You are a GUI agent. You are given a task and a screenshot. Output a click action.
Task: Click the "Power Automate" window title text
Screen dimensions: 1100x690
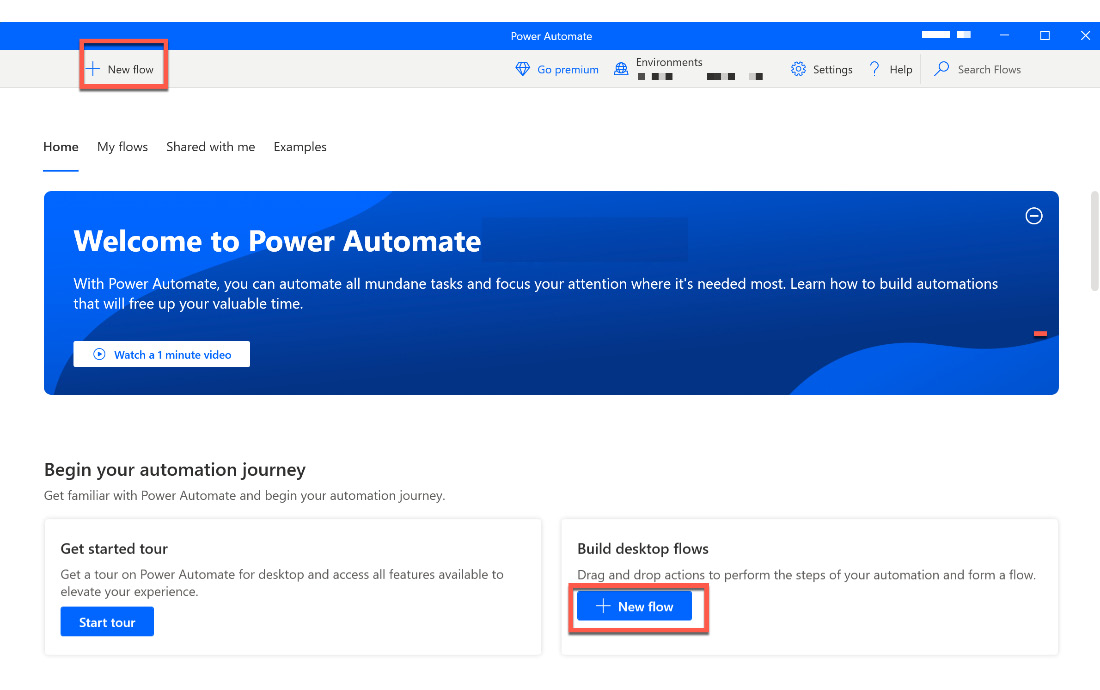551,36
